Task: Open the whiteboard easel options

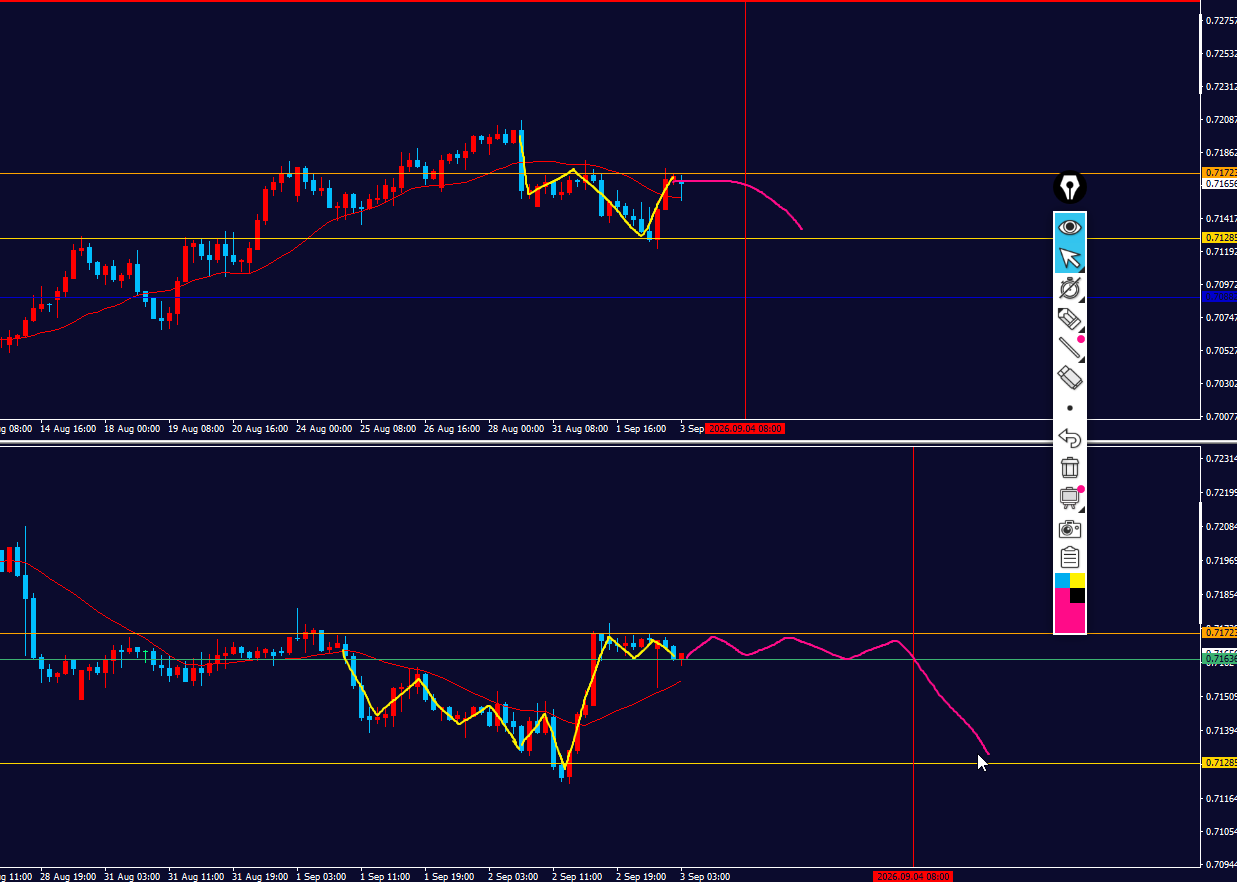Action: tap(1070, 497)
